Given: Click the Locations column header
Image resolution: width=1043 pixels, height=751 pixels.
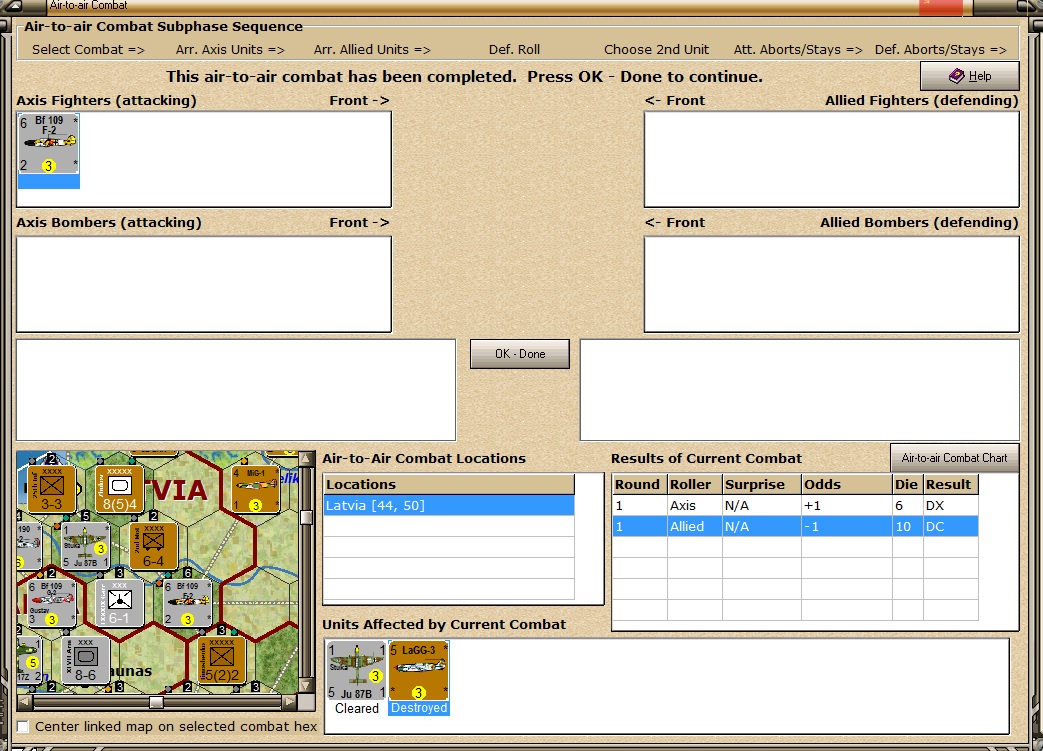Looking at the screenshot, I should [x=448, y=484].
